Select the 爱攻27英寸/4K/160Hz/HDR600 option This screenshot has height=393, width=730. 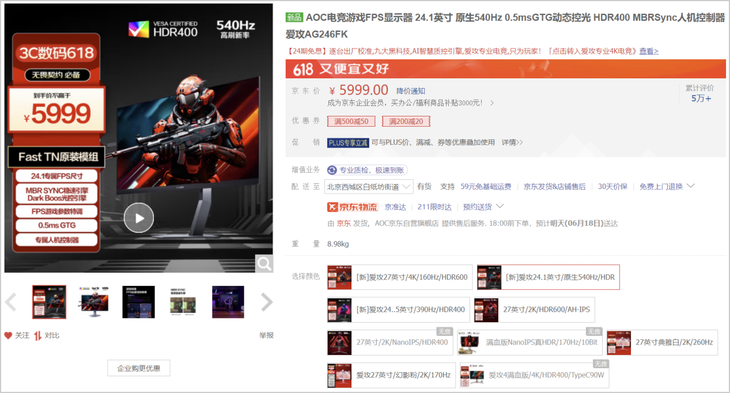[399, 277]
